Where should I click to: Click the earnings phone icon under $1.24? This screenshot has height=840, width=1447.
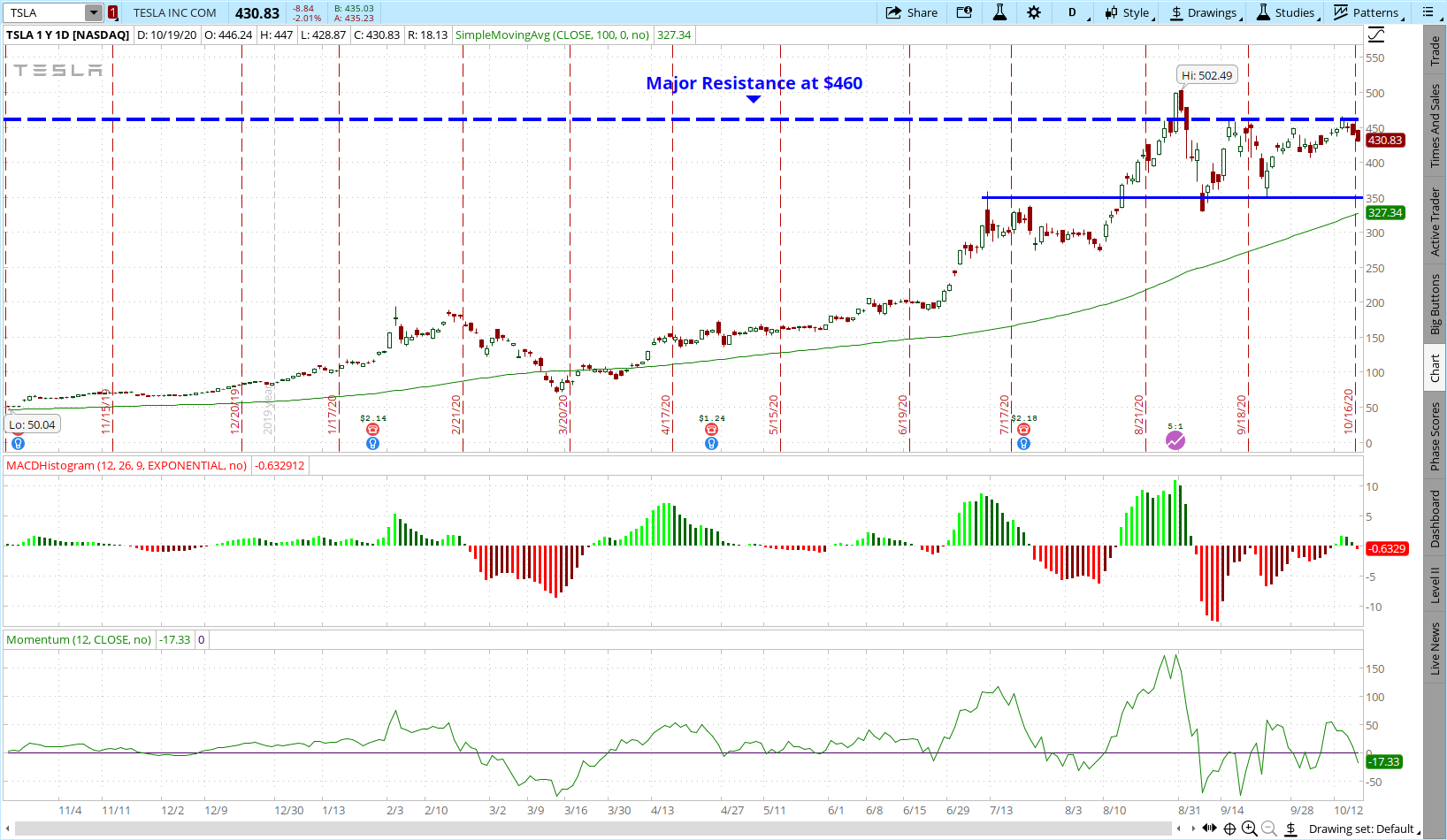711,429
